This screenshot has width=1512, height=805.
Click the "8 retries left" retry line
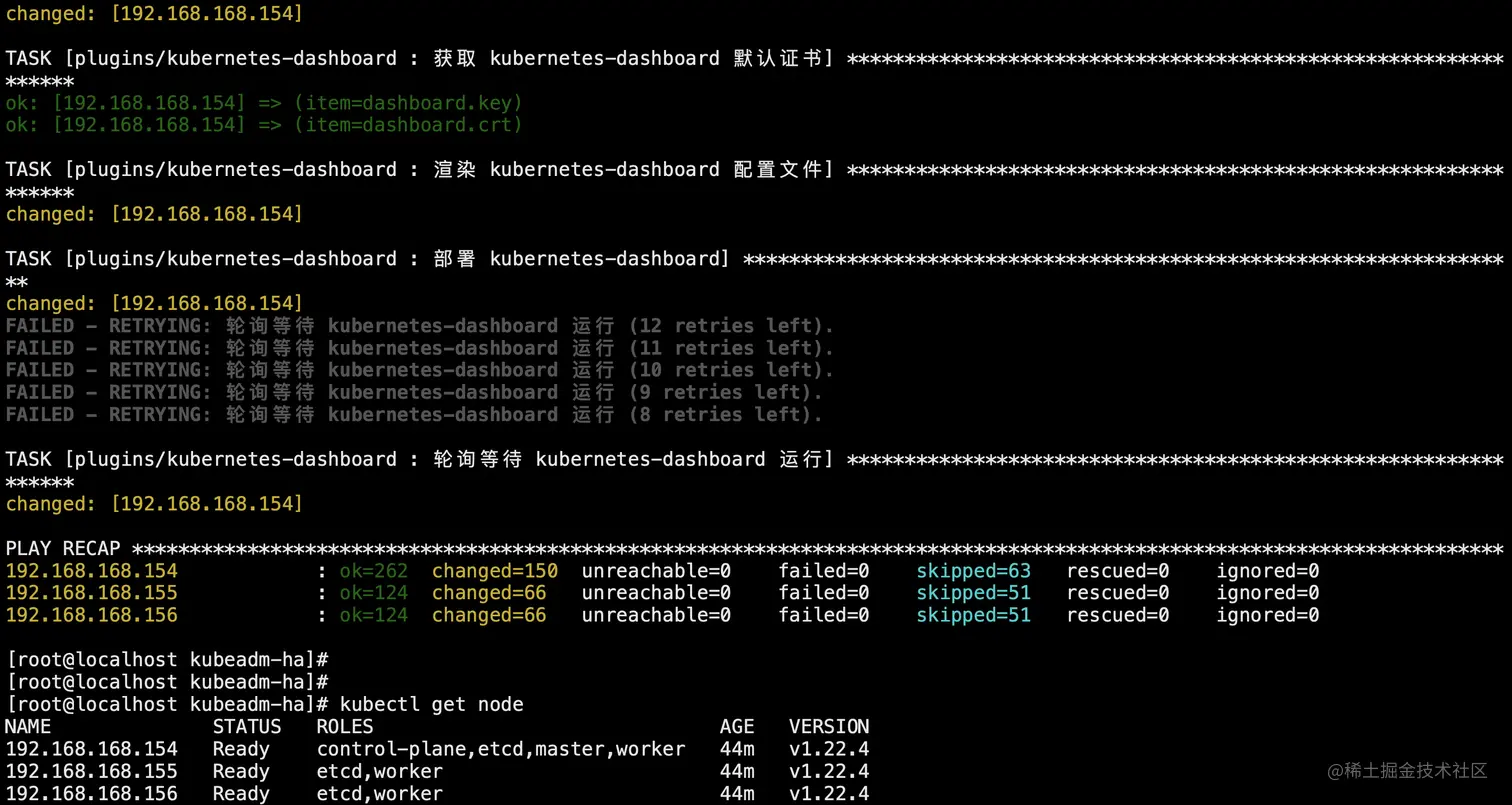(414, 414)
